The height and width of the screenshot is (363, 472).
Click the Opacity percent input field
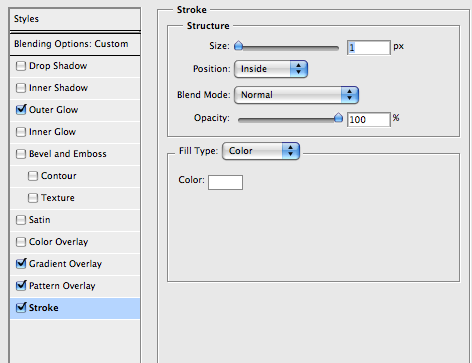coord(369,119)
